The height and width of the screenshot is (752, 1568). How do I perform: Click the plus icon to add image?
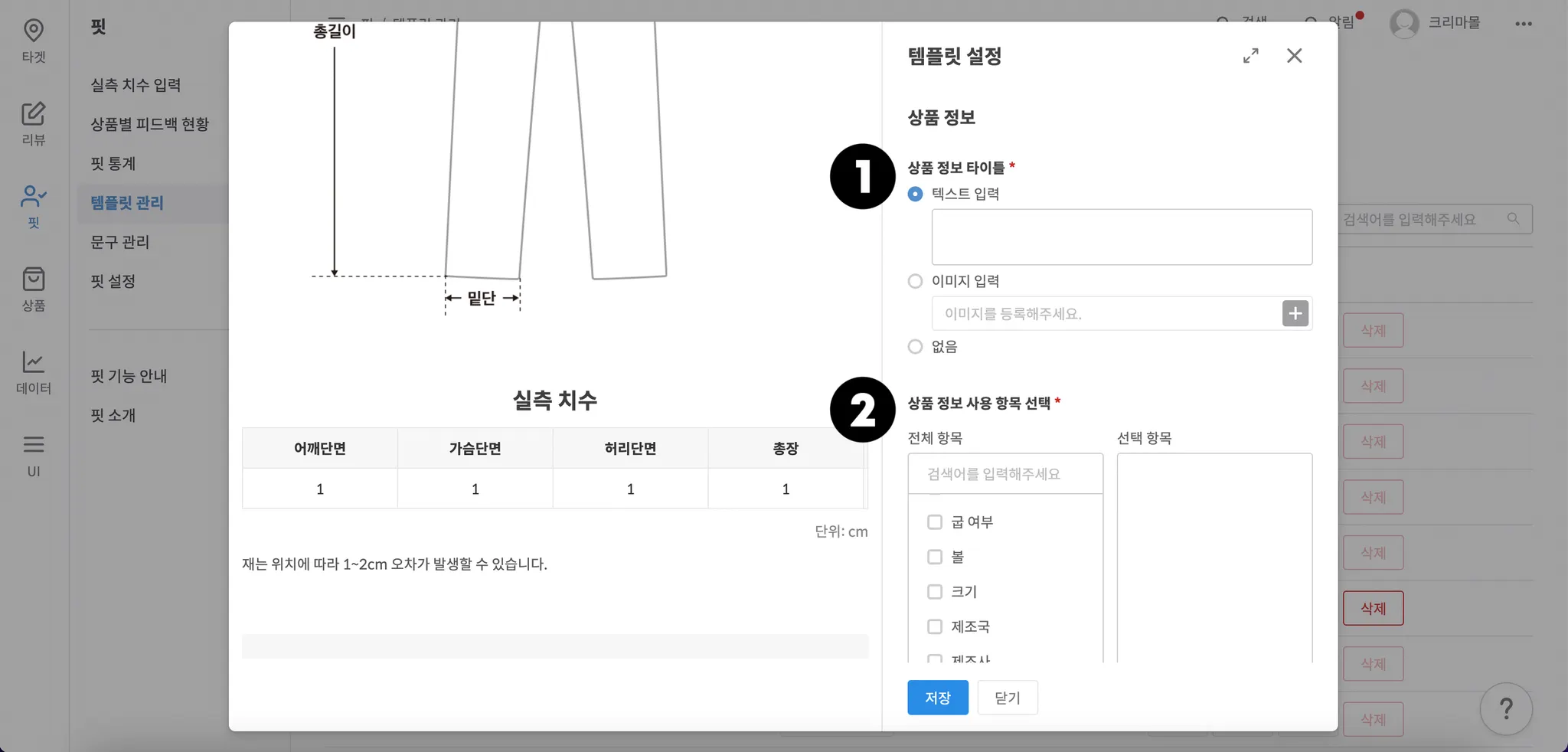1295,313
